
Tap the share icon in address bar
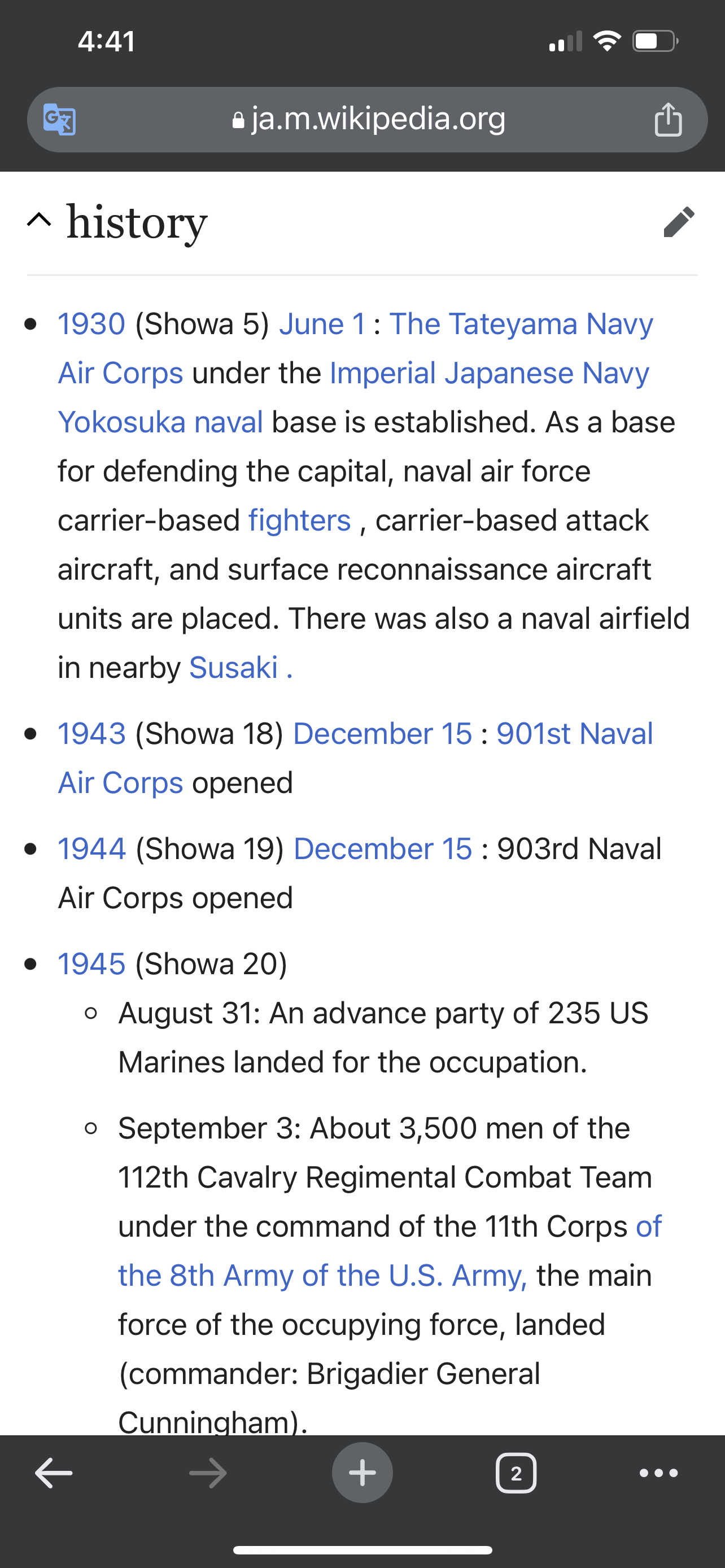point(668,119)
